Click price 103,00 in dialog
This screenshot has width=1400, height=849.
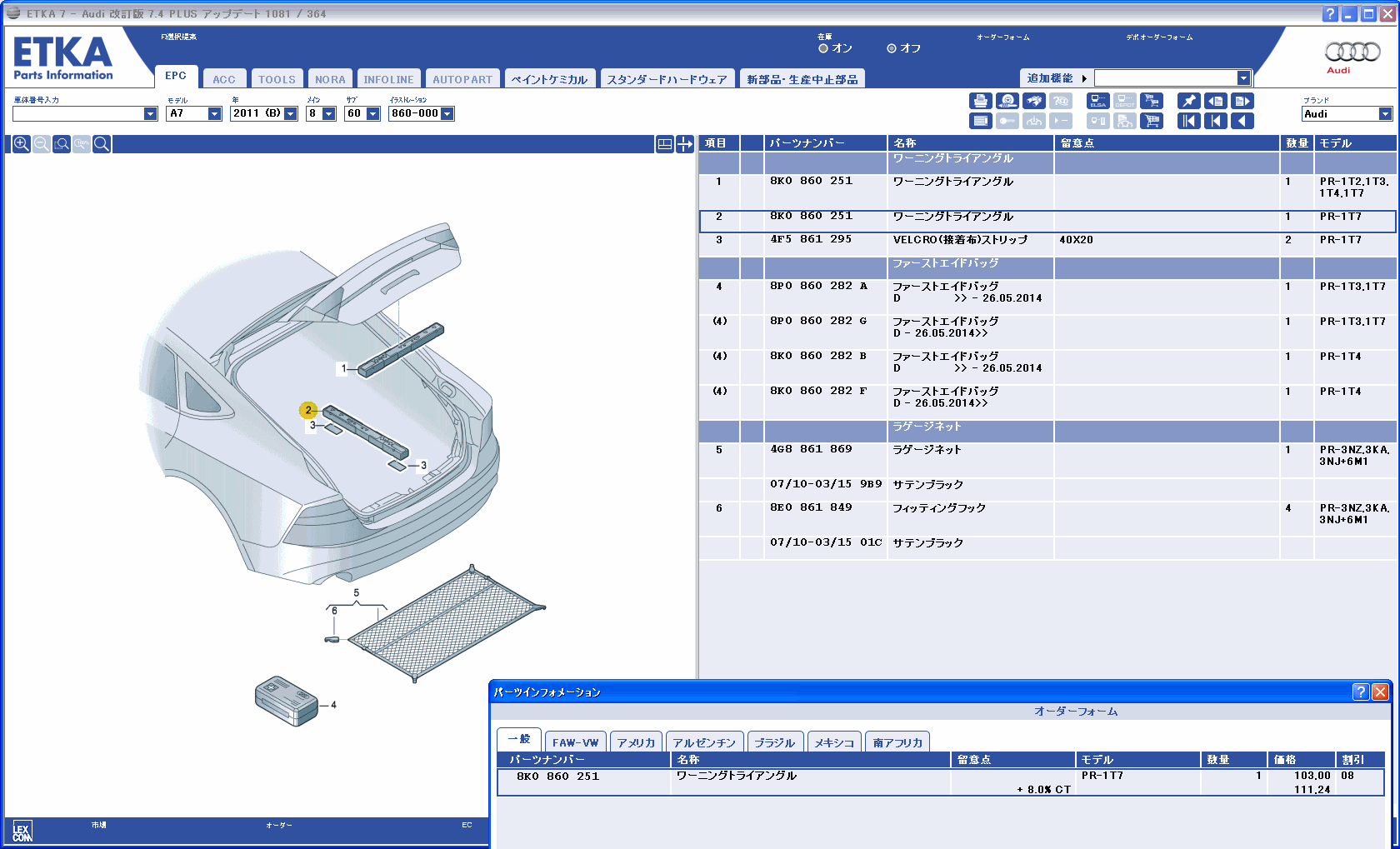(x=1312, y=776)
